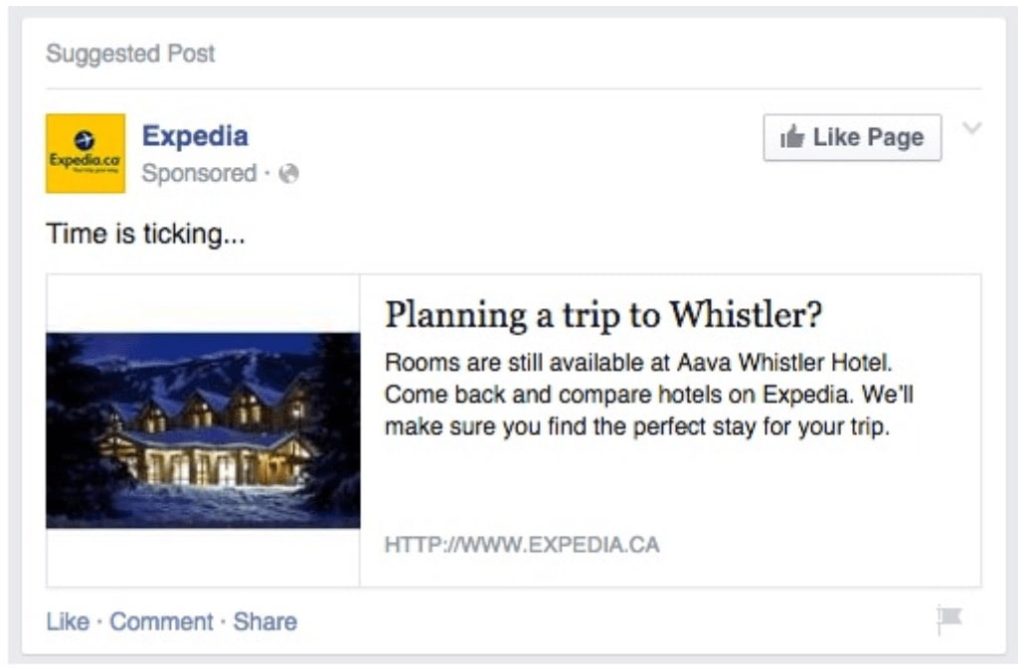Open the snowy Whistler hotel image
This screenshot has width=1024, height=670.
(203, 430)
